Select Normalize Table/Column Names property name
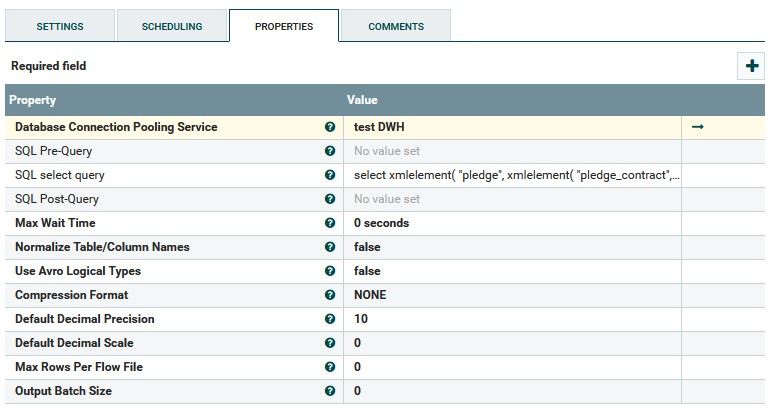This screenshot has width=776, height=408. pos(102,247)
